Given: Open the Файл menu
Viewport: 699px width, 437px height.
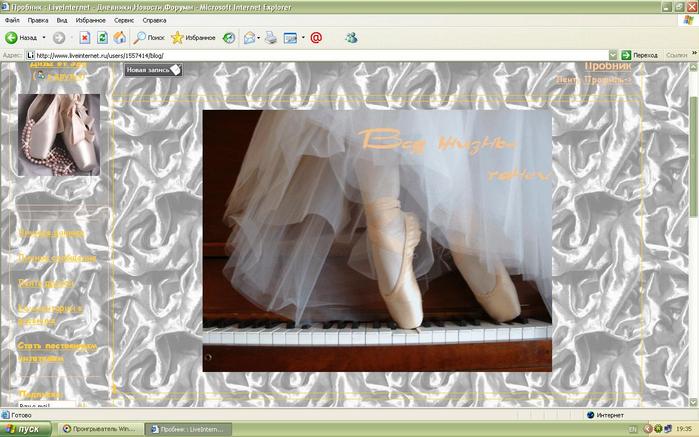Looking at the screenshot, I should click(12, 21).
